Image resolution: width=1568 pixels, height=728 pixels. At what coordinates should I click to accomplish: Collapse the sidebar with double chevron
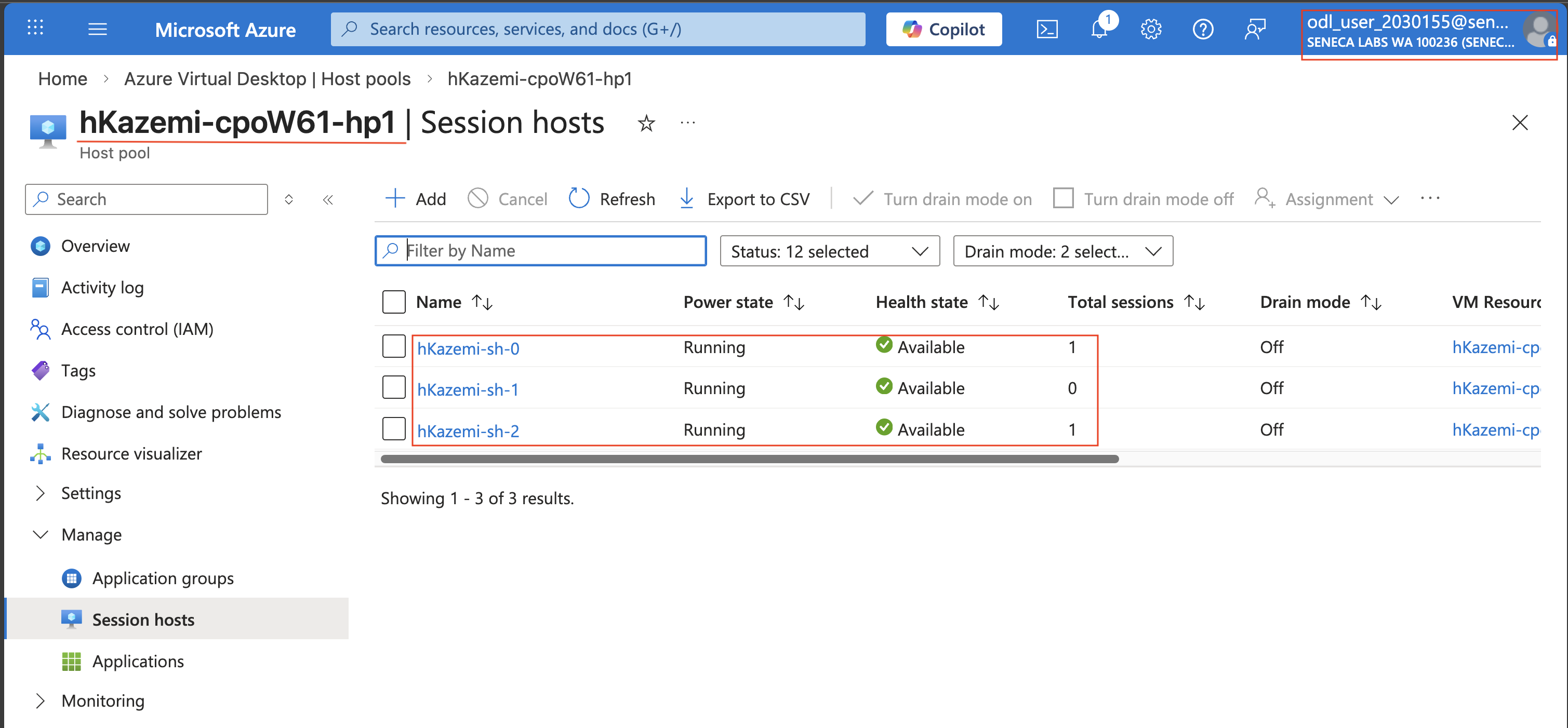[328, 199]
